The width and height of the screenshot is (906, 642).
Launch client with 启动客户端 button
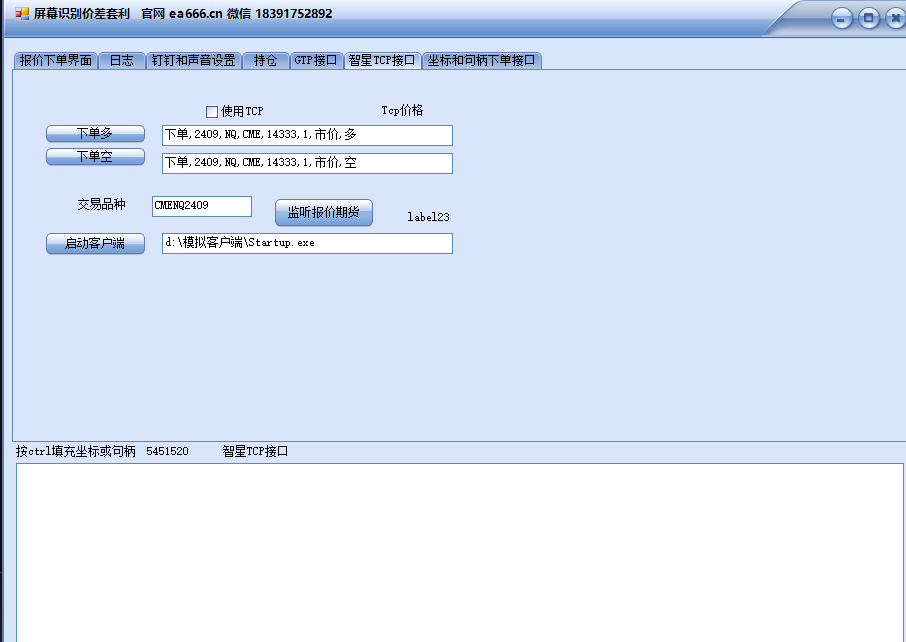95,244
